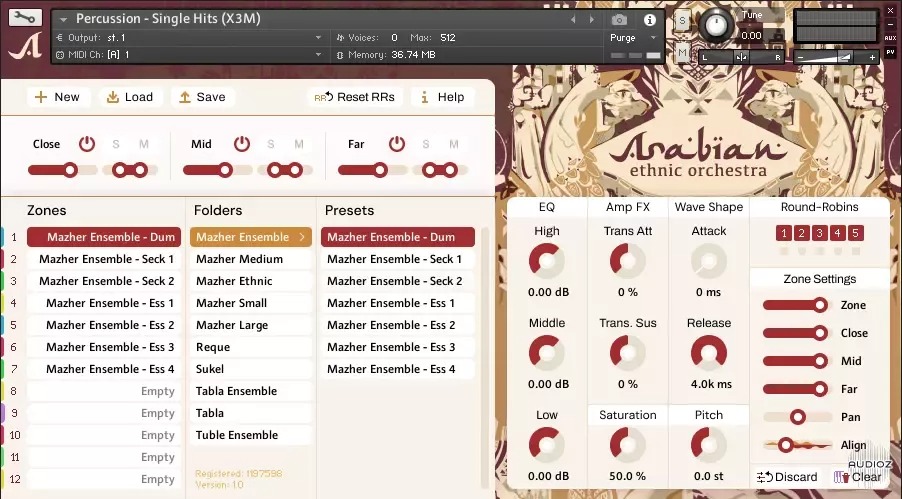Open the wrench instrument options icon
The width and height of the screenshot is (902, 499).
coord(25,18)
